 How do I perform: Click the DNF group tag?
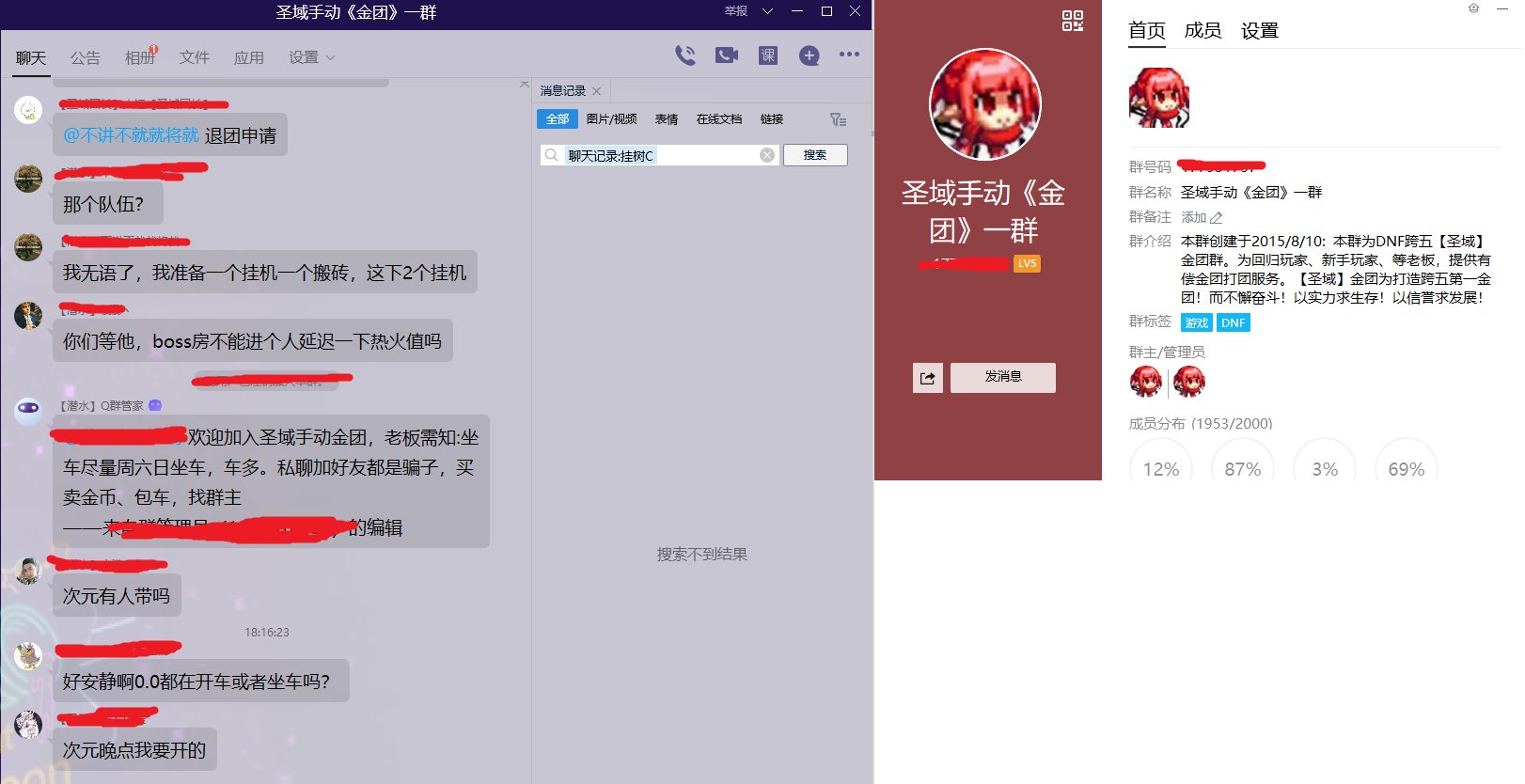(1234, 322)
